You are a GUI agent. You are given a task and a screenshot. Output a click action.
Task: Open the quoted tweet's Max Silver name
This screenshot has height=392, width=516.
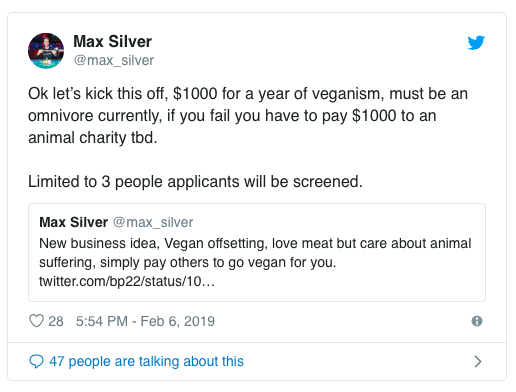click(x=74, y=222)
